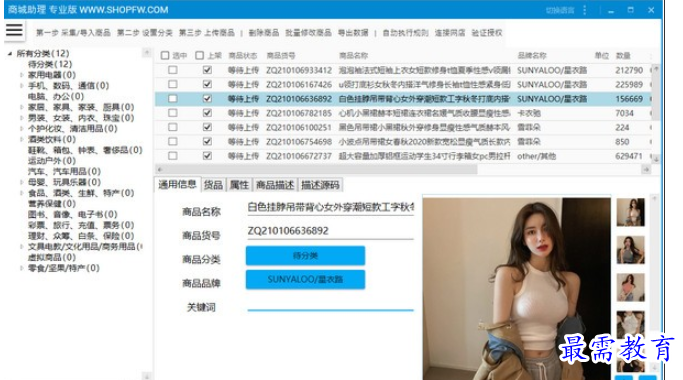Uncheck 上架 for item ZQ210106167426
Image resolution: width=683 pixels, height=380 pixels.
click(207, 84)
